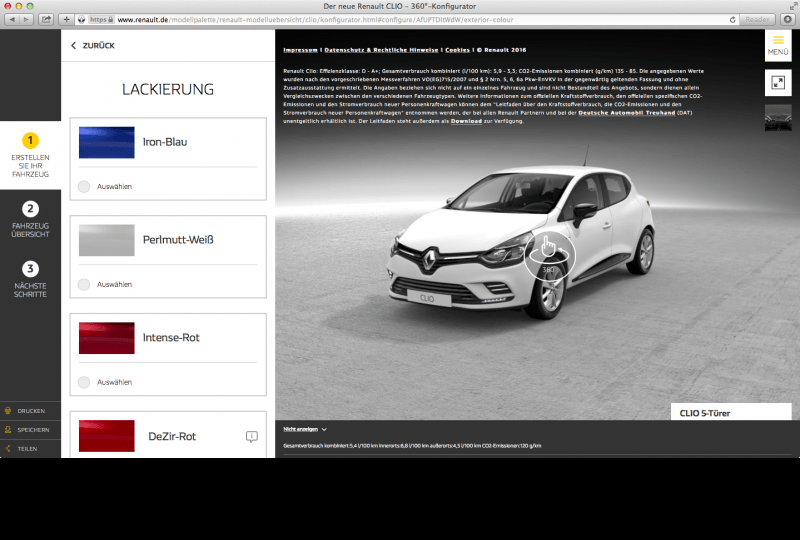Go back using the ZURÜCK link
Image resolution: width=800 pixels, height=540 pixels.
pos(93,45)
